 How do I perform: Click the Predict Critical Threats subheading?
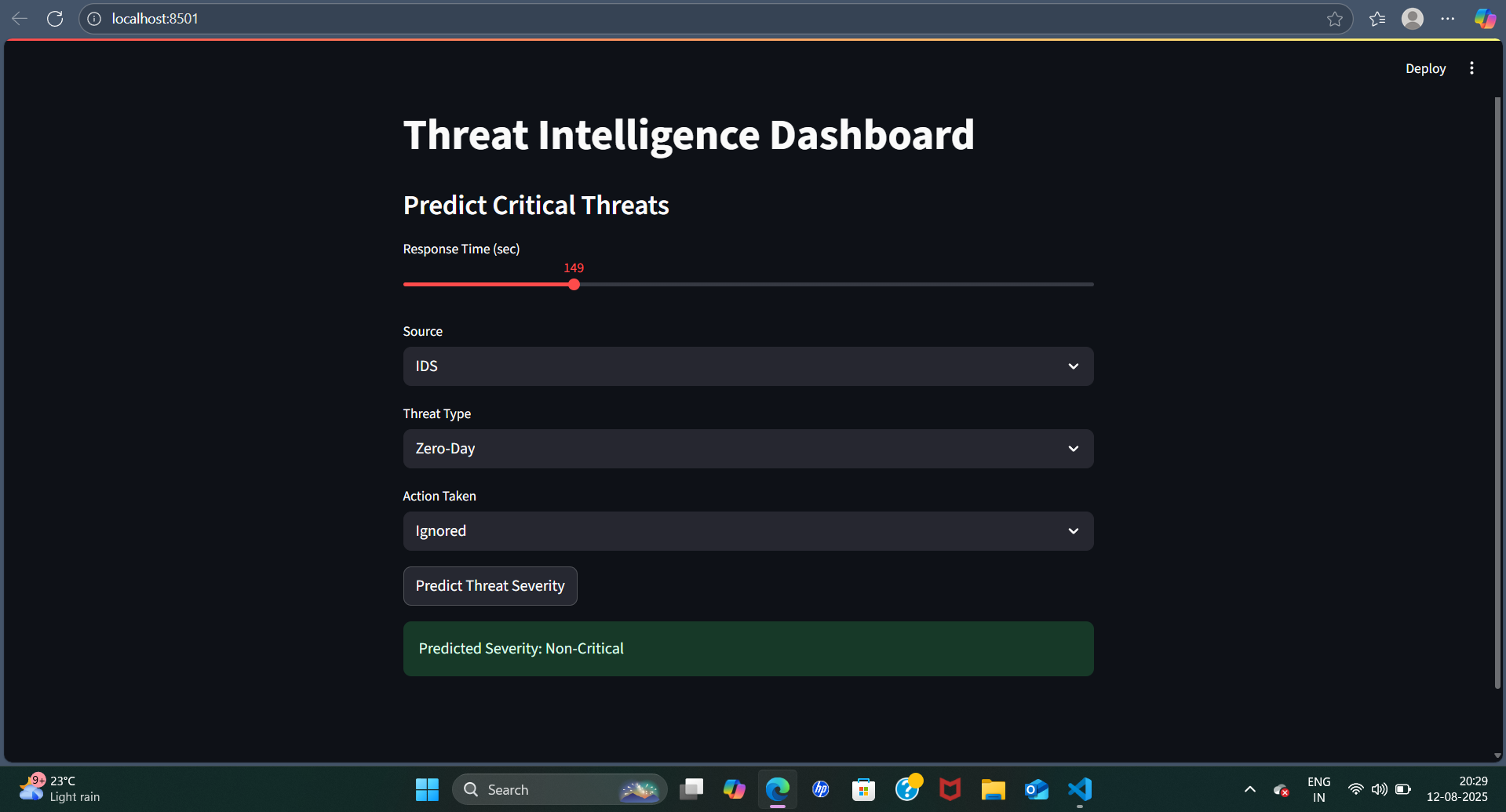(536, 206)
